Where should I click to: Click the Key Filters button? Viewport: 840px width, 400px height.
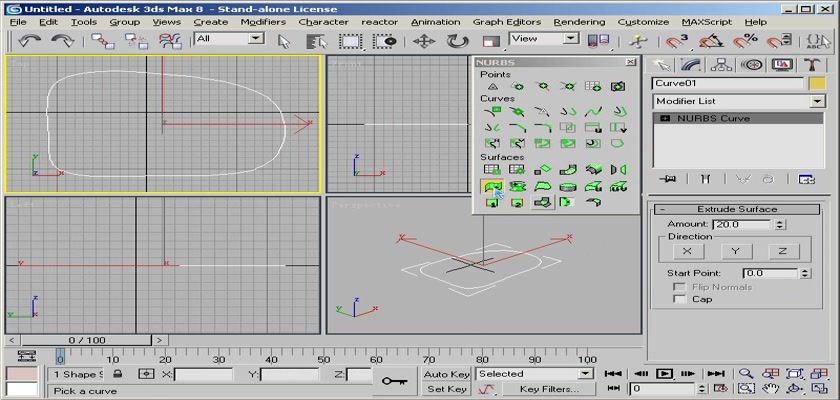[549, 389]
